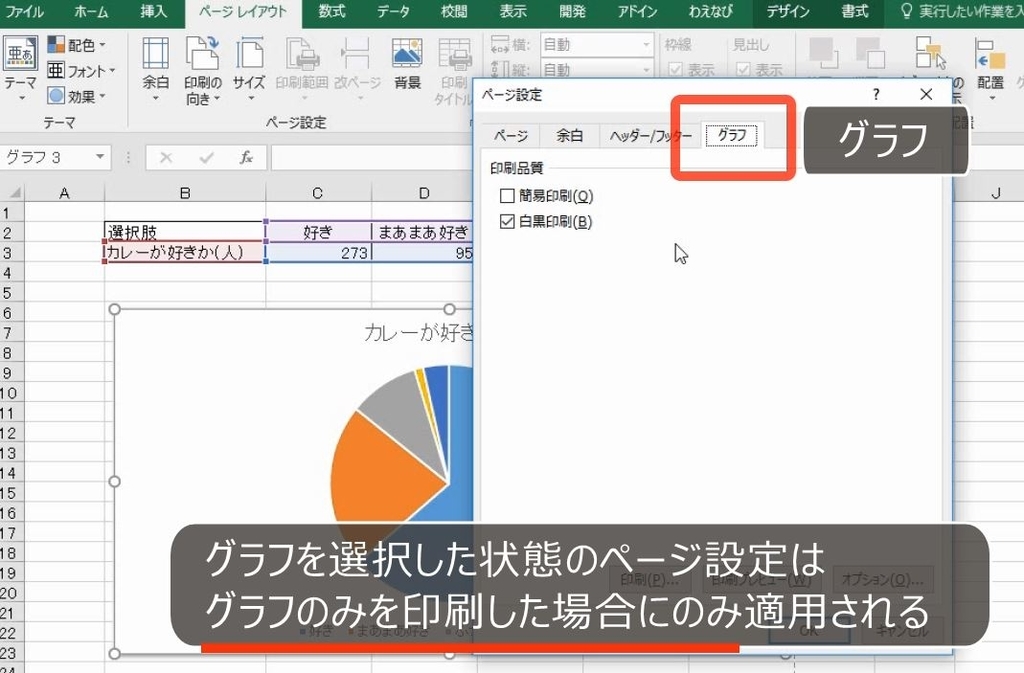Click the send backward icon
Screen dimensions: 1024x673
tap(870, 52)
